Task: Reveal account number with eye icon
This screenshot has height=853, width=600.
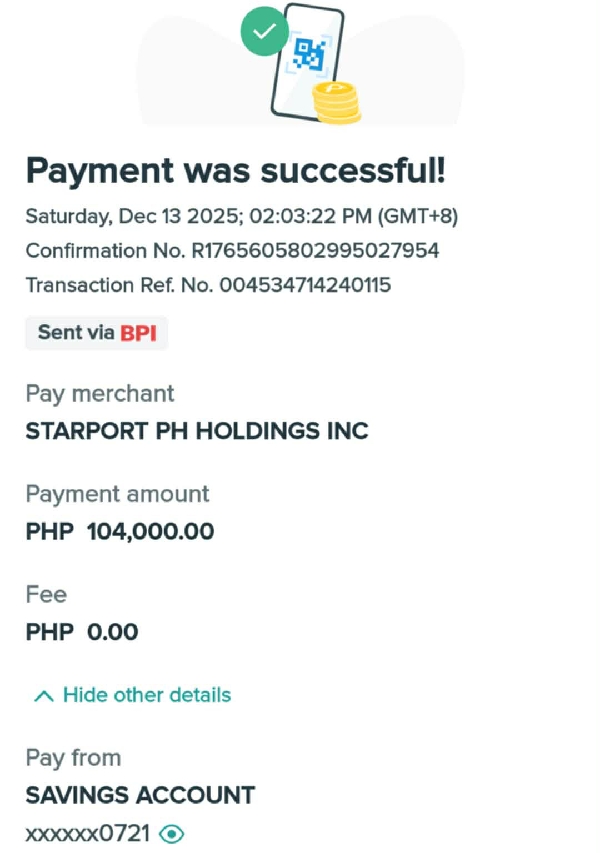Action: pyautogui.click(x=173, y=833)
